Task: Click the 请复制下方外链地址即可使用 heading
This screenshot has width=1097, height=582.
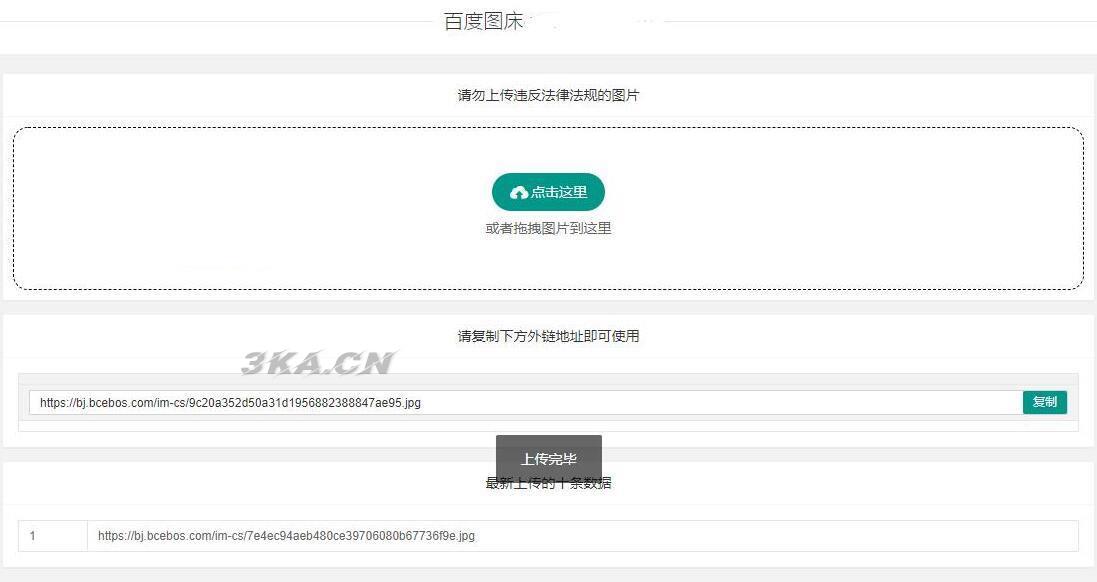Action: tap(548, 336)
